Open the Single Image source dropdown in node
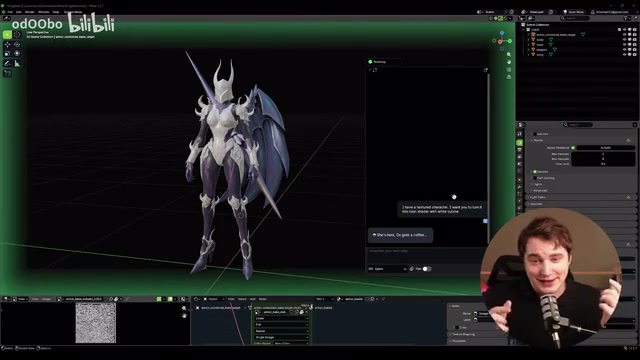640x360 pixels. click(x=281, y=338)
